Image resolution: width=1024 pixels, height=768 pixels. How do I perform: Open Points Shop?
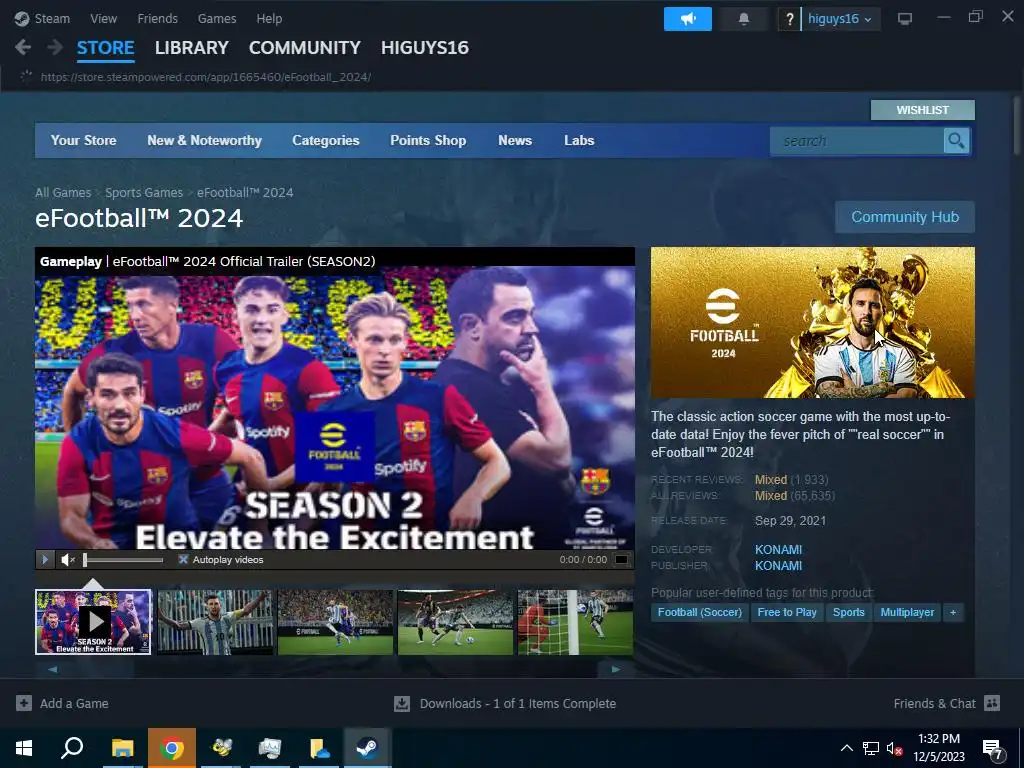[428, 140]
